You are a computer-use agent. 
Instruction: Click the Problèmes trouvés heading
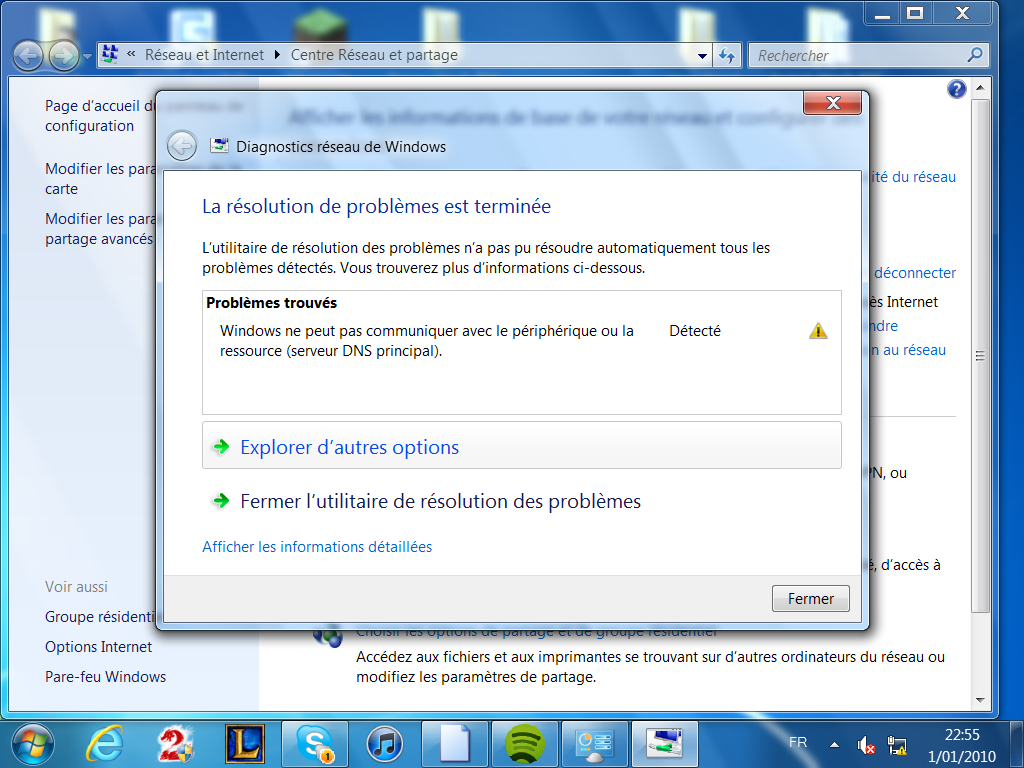point(271,303)
